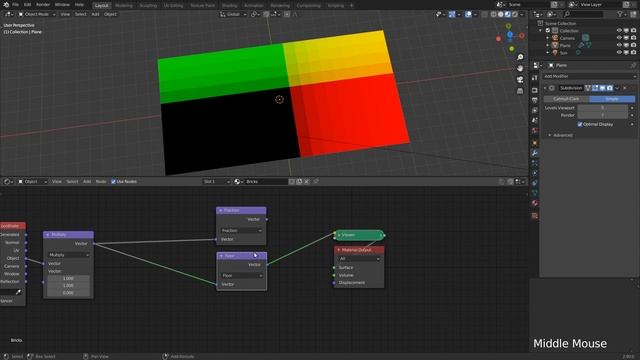This screenshot has height=360, width=640.
Task: Click the blue Z axis gizmo ball
Action: pyautogui.click(x=510, y=35)
